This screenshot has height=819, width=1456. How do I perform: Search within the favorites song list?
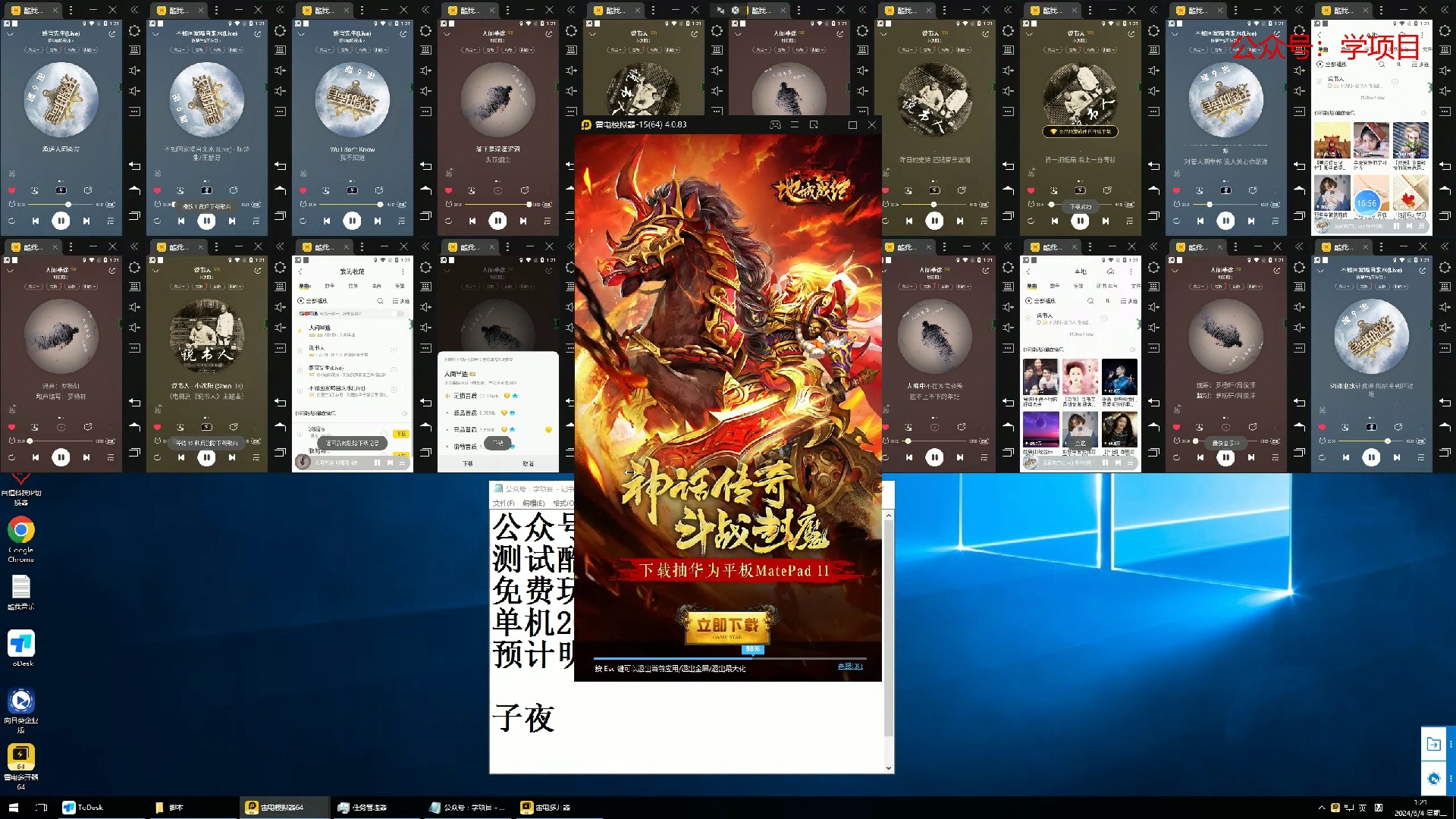pos(381,301)
